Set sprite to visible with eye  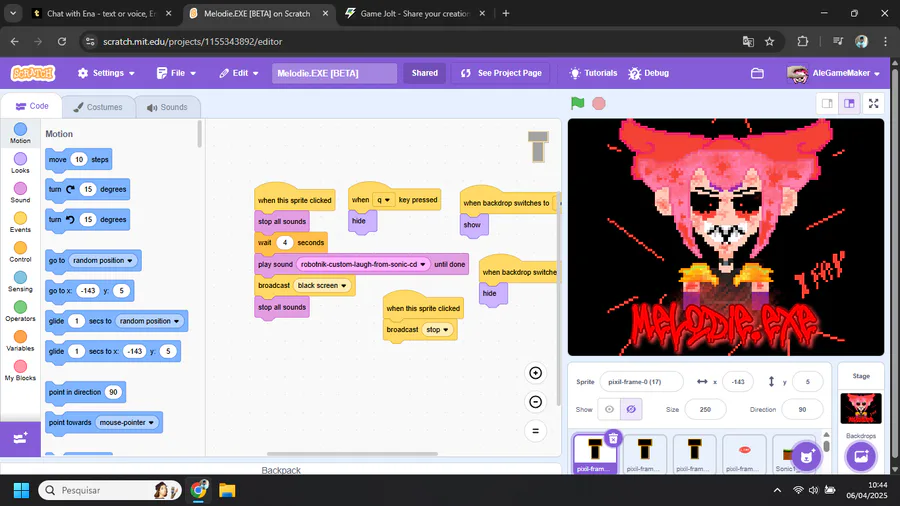pos(609,409)
